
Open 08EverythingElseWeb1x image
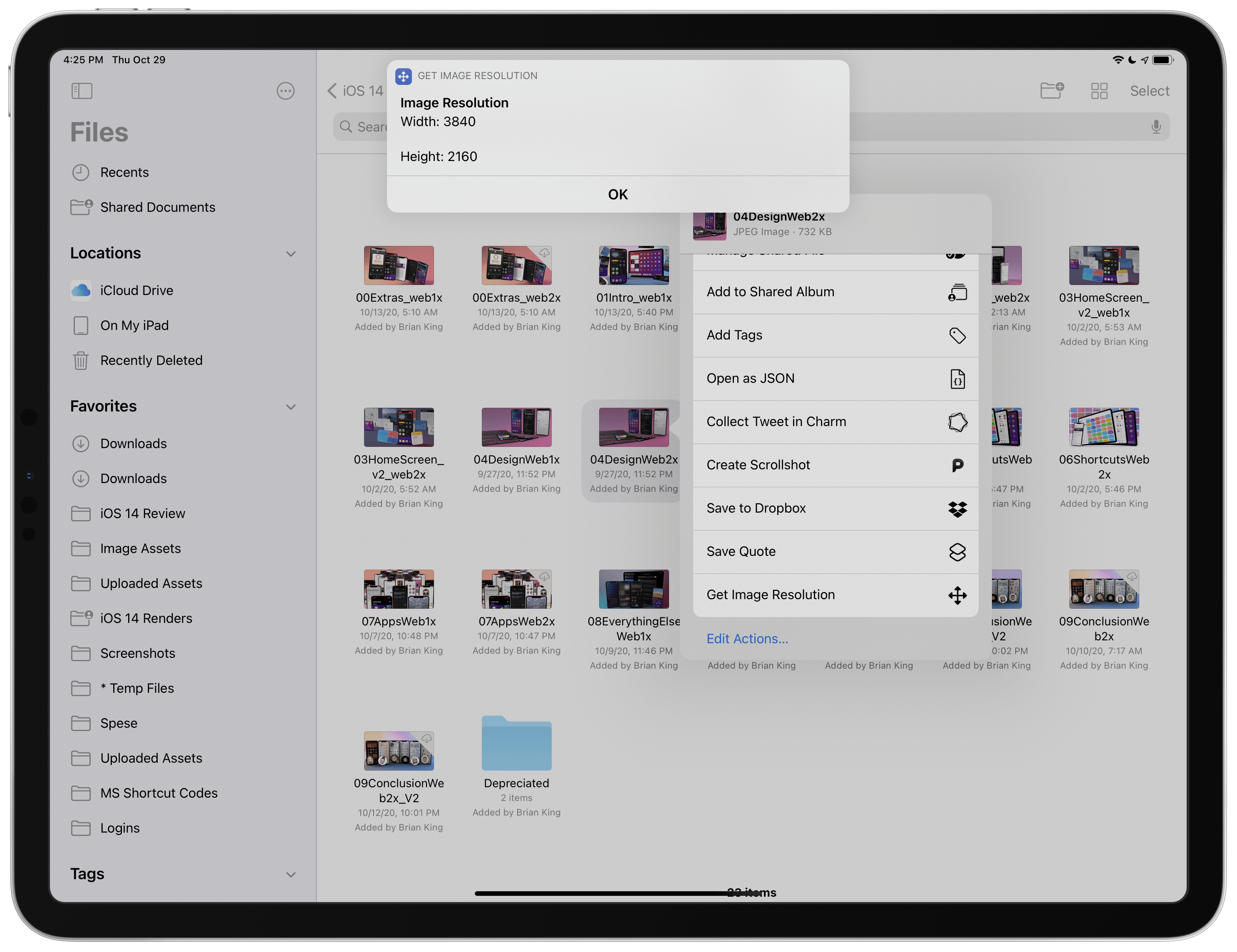pos(634,589)
